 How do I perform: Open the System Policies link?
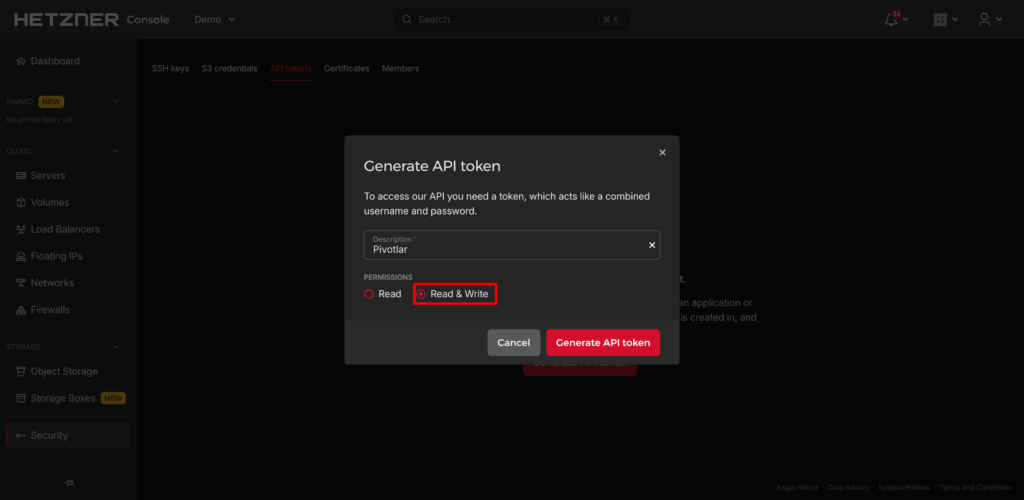(x=906, y=488)
